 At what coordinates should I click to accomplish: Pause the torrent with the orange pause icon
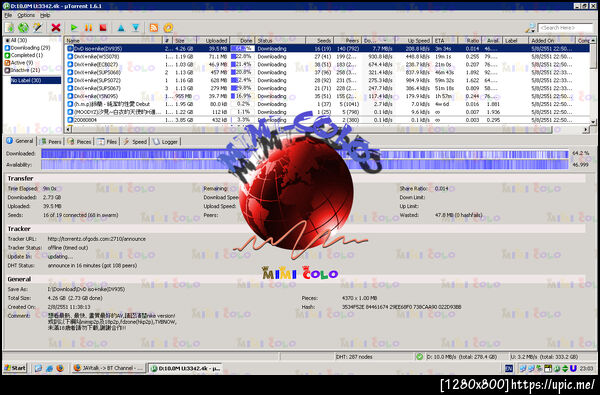88,28
